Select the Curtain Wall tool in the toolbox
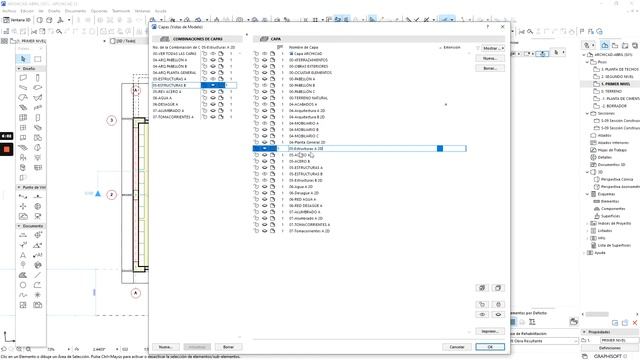640x360 pixels. tap(23, 118)
